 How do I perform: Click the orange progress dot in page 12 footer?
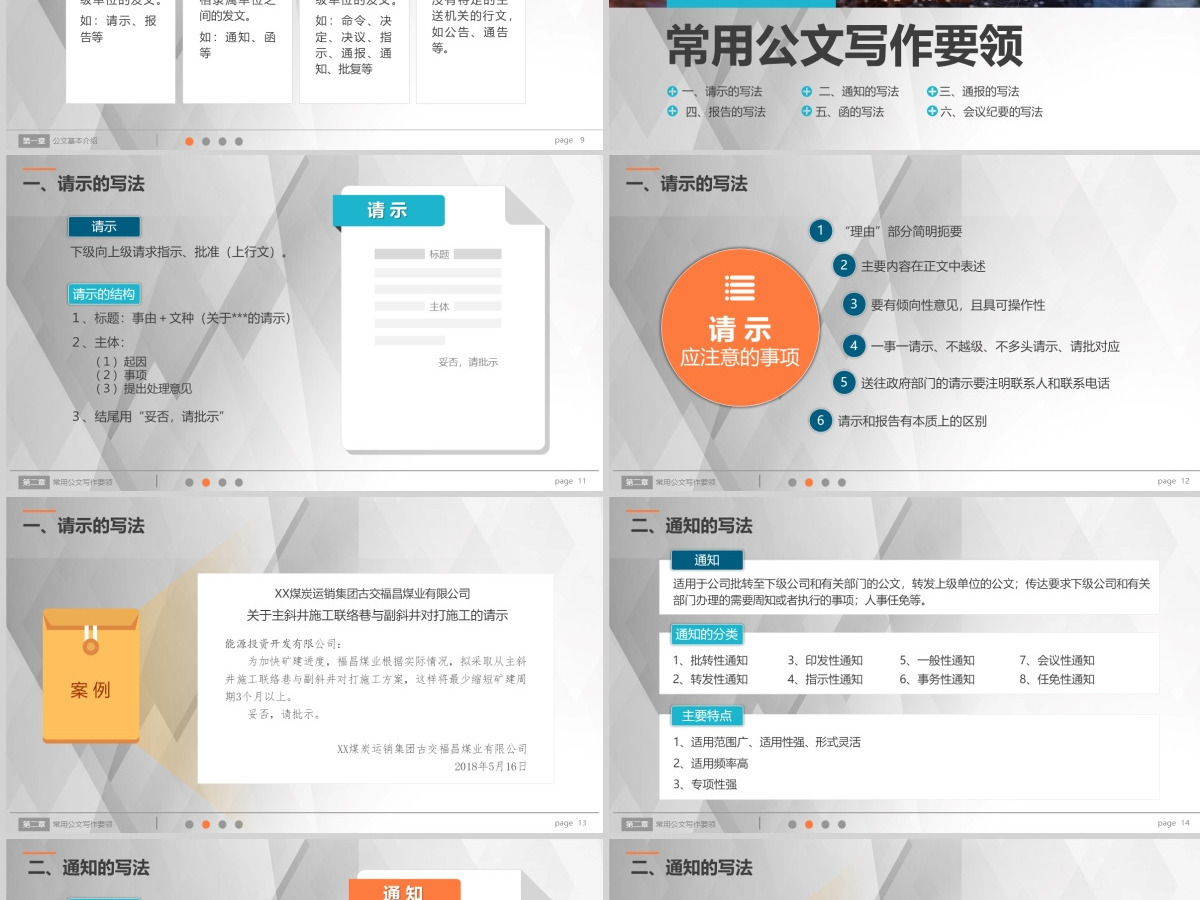coord(809,482)
